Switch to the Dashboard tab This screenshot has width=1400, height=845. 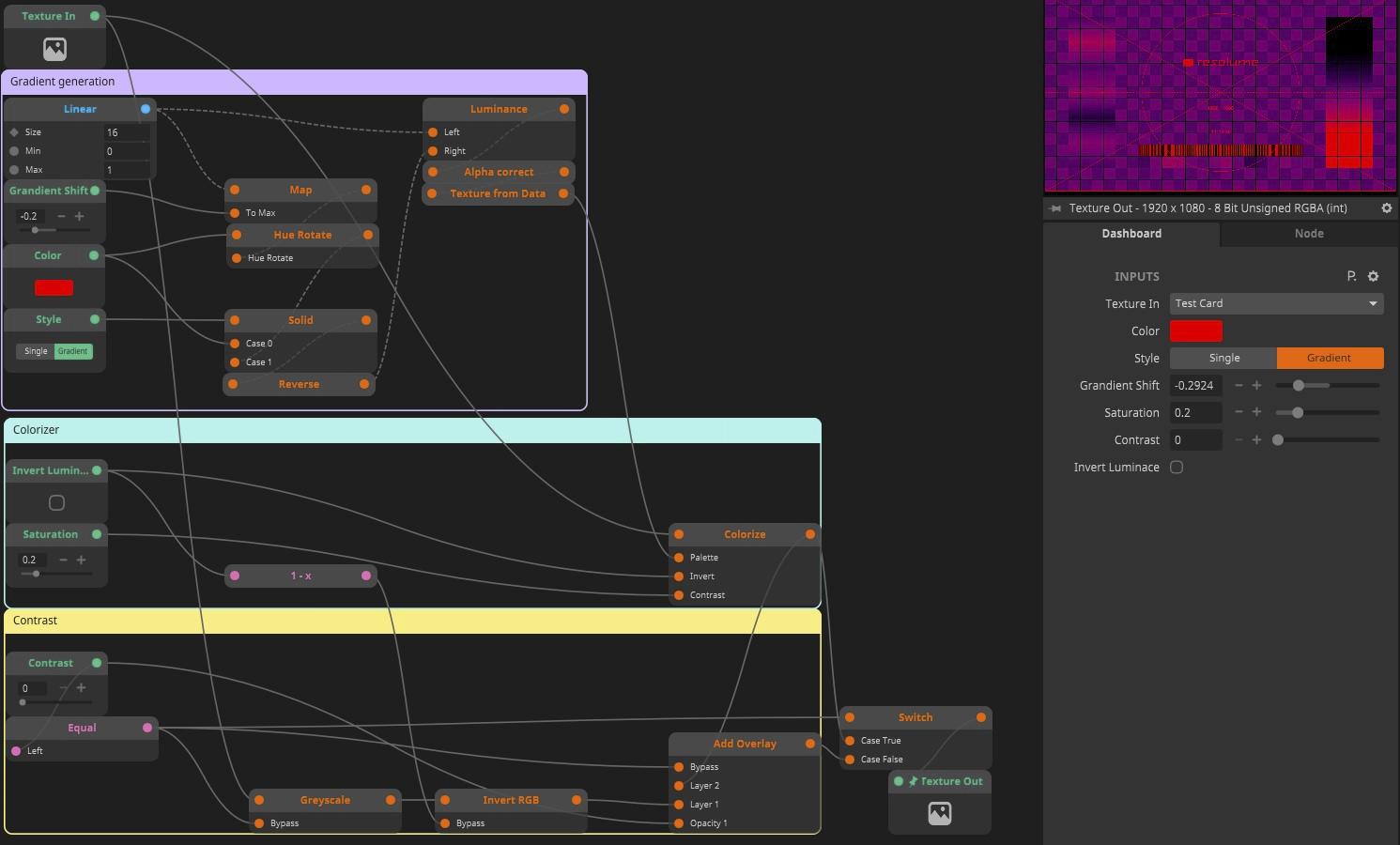(x=1131, y=234)
